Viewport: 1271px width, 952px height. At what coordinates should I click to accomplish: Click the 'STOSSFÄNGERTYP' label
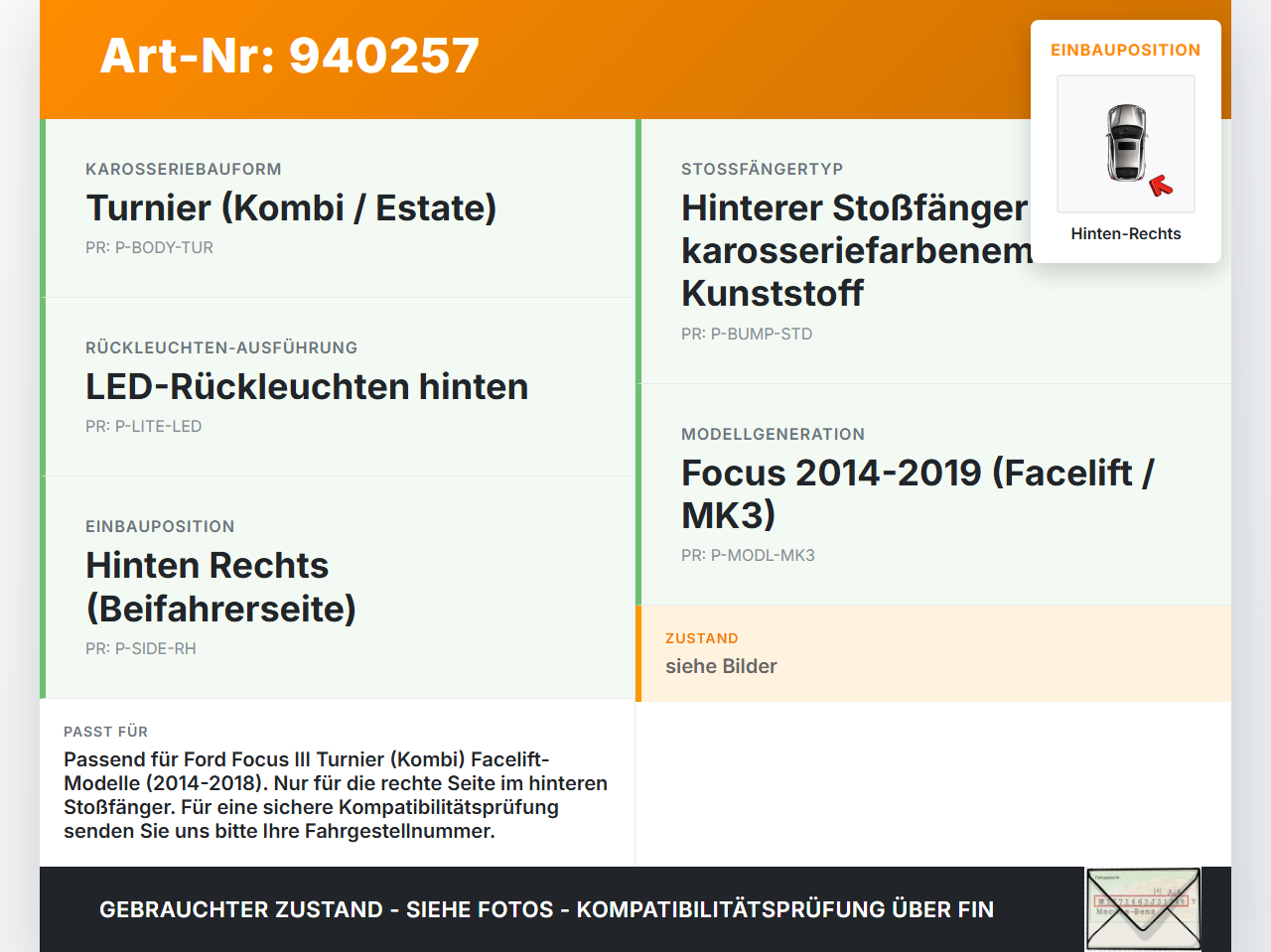pos(762,169)
